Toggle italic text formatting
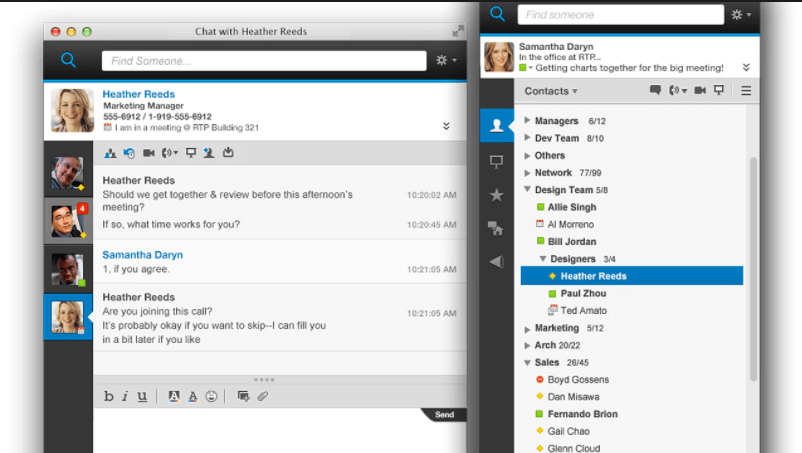 point(125,396)
